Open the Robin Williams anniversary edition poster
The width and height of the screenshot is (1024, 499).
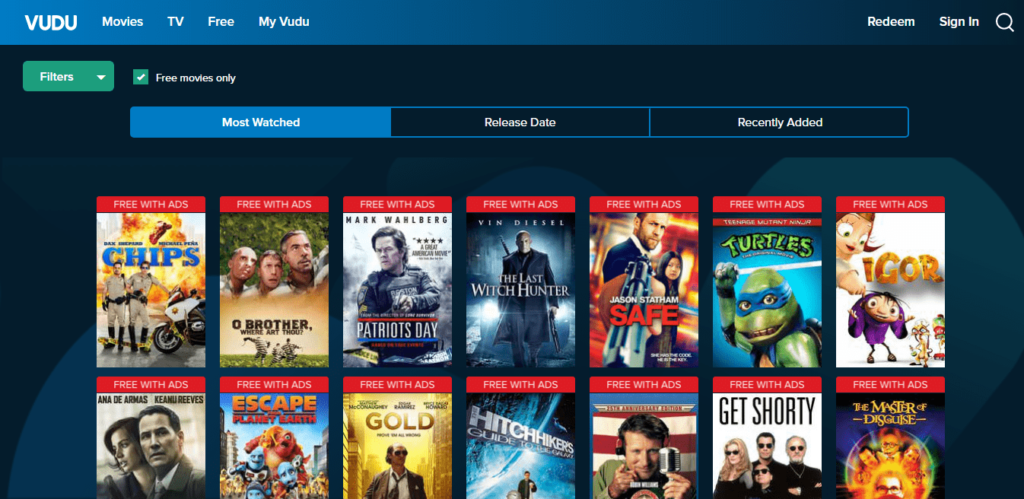coord(644,445)
